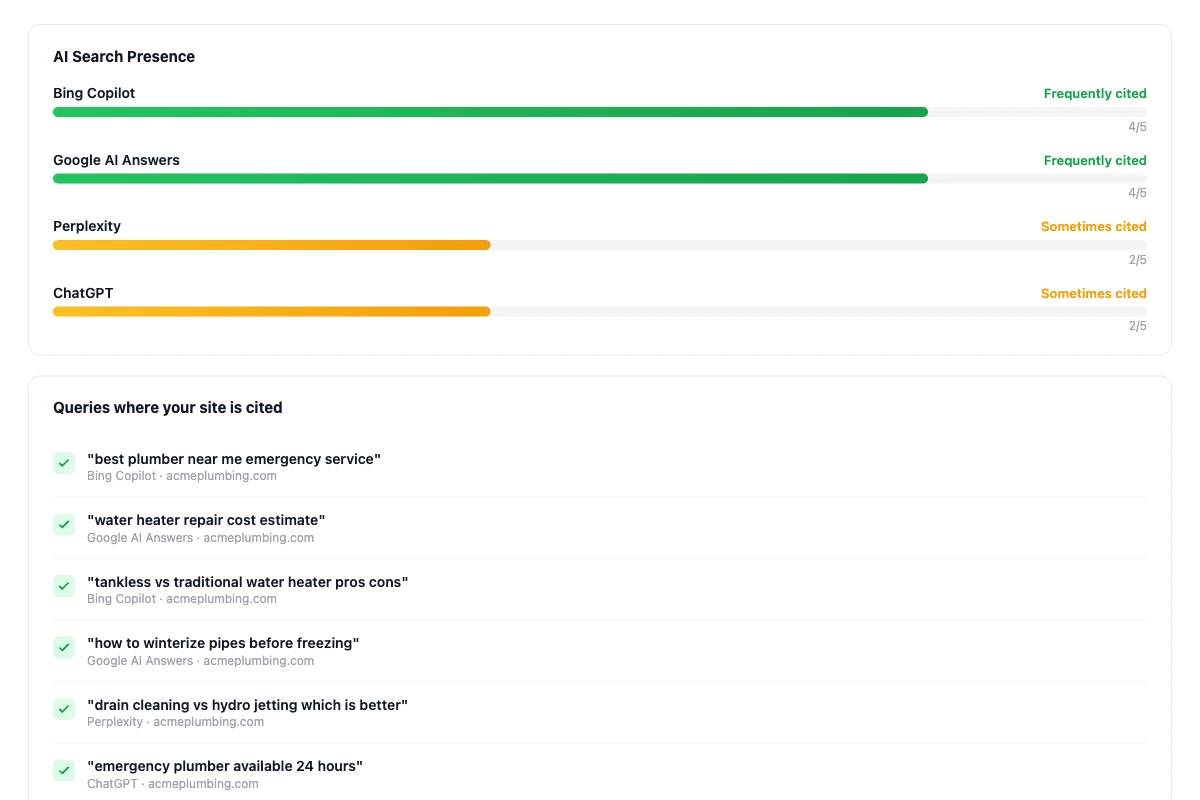Viewport: 1200px width, 800px height.
Task: Click the Perplexity "Sometimes cited" status label
Action: (x=1093, y=226)
